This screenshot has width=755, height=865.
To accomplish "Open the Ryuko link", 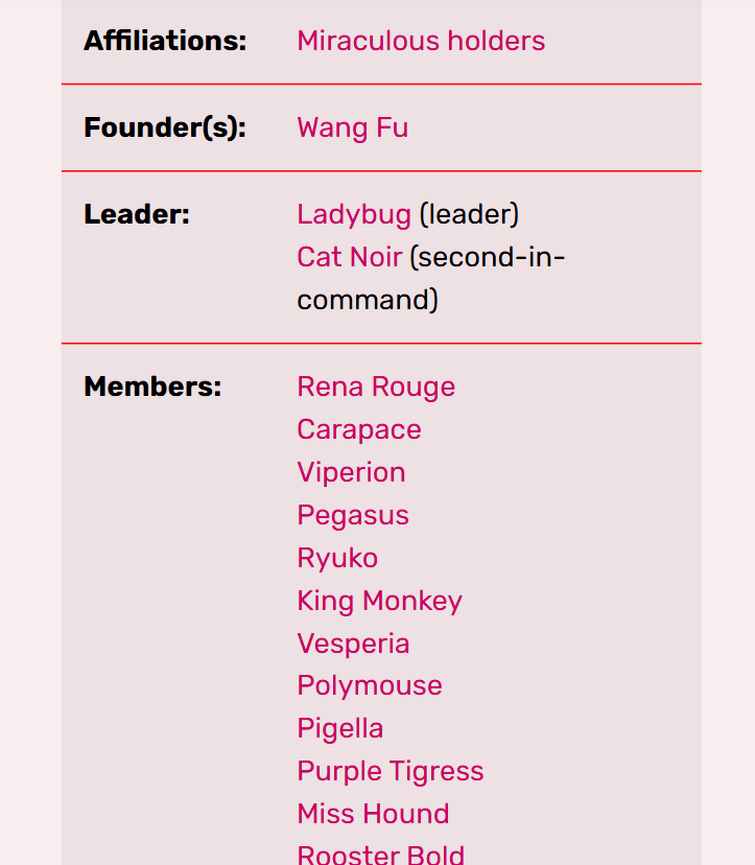I will (338, 558).
